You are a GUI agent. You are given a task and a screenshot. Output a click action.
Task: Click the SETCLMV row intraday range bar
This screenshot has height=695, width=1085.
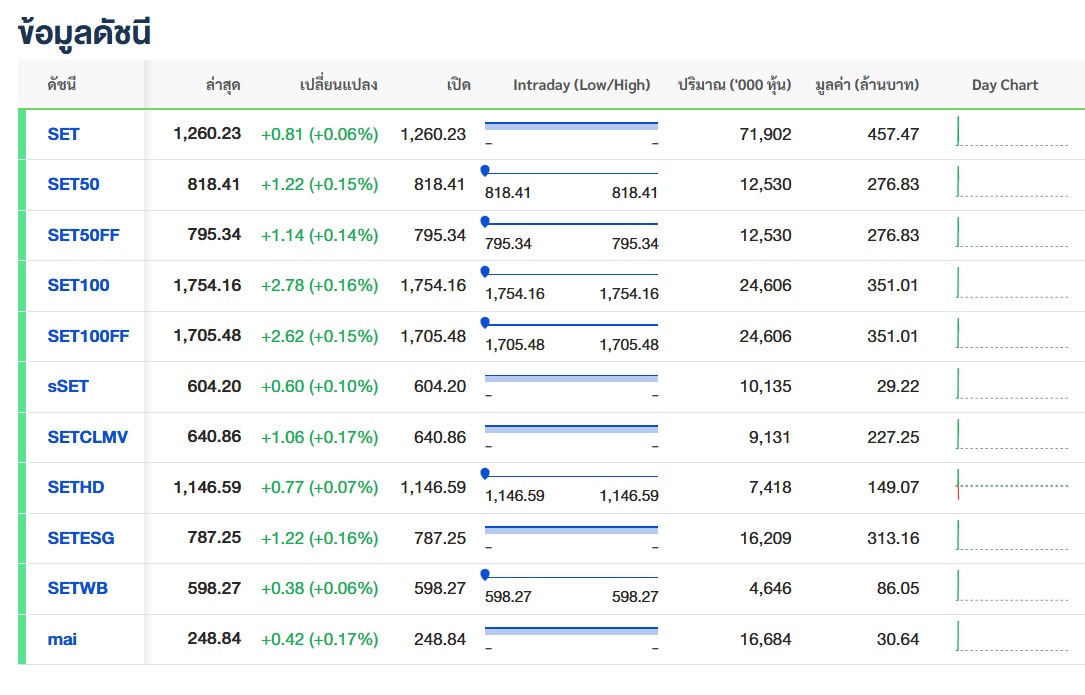pos(572,429)
